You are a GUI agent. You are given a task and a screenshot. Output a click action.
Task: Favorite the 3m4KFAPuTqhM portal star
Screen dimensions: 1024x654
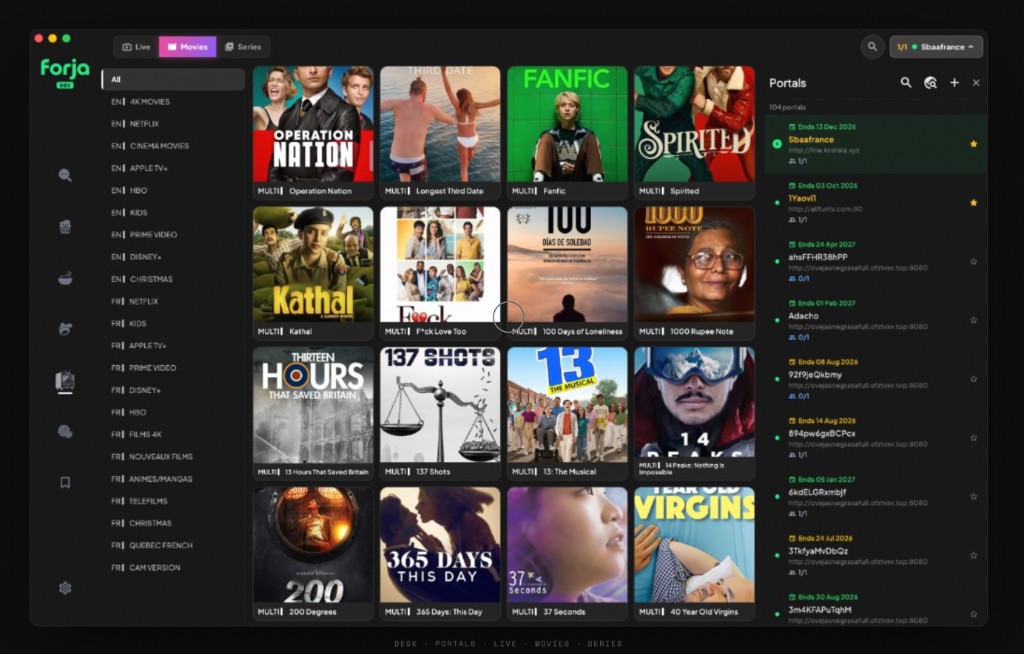click(973, 614)
